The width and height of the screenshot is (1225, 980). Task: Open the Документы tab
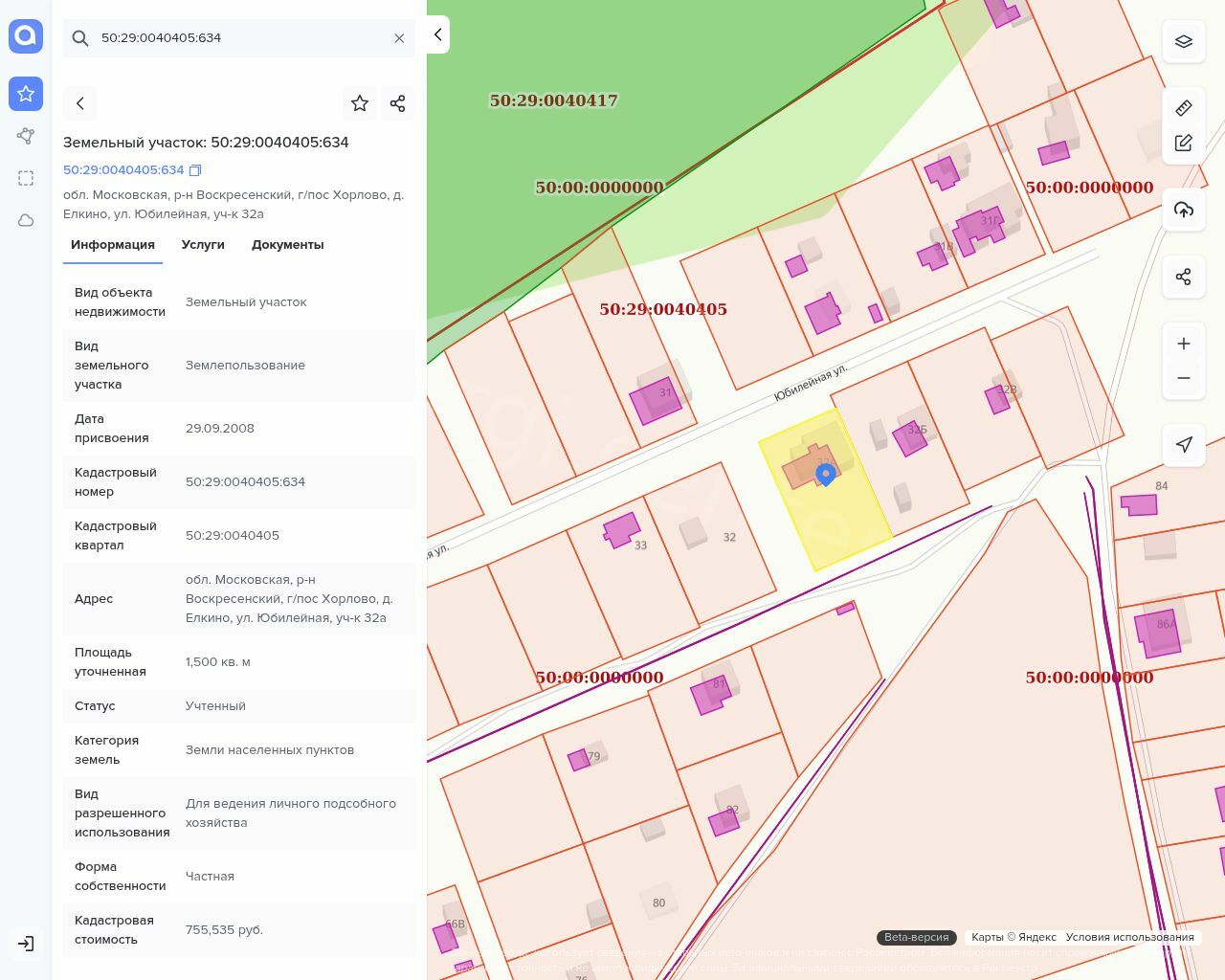(x=287, y=245)
